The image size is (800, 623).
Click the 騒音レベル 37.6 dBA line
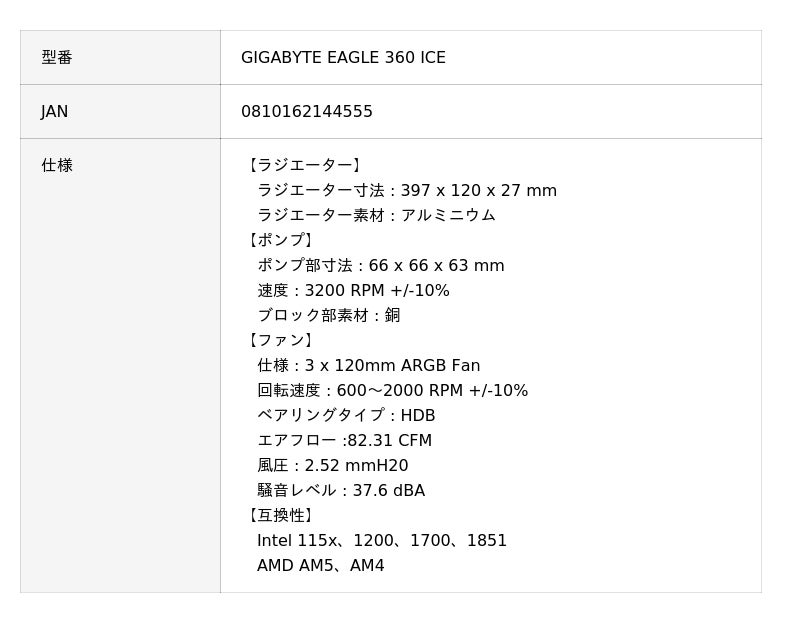point(341,491)
